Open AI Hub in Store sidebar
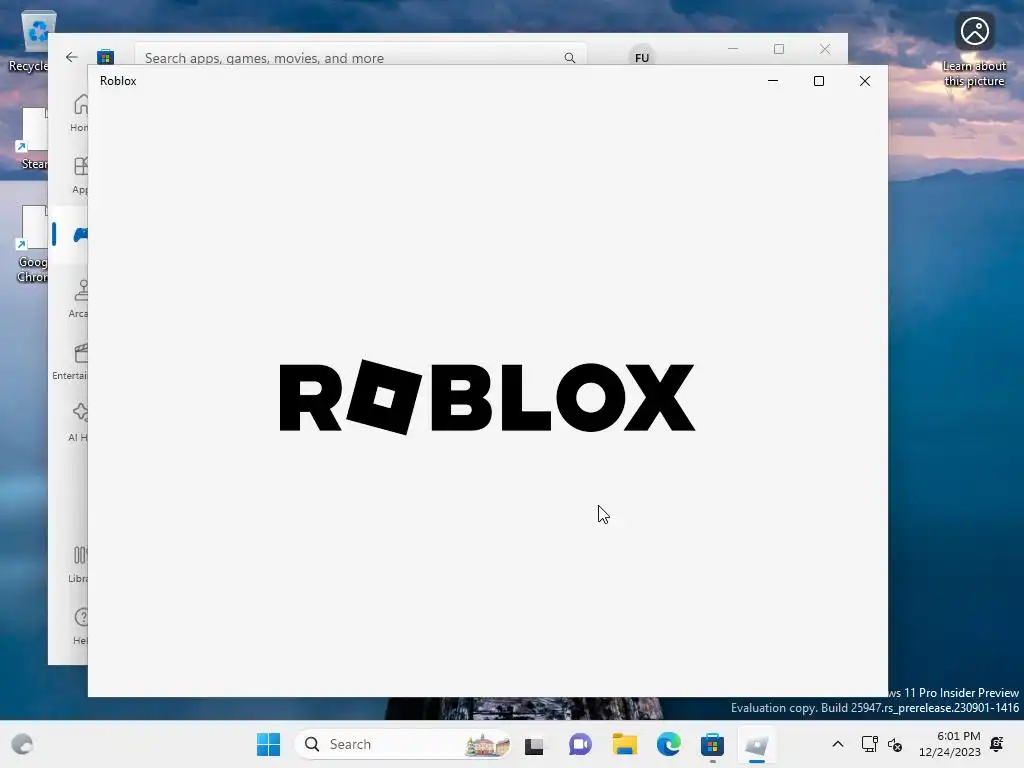This screenshot has height=768, width=1024. click(78, 423)
